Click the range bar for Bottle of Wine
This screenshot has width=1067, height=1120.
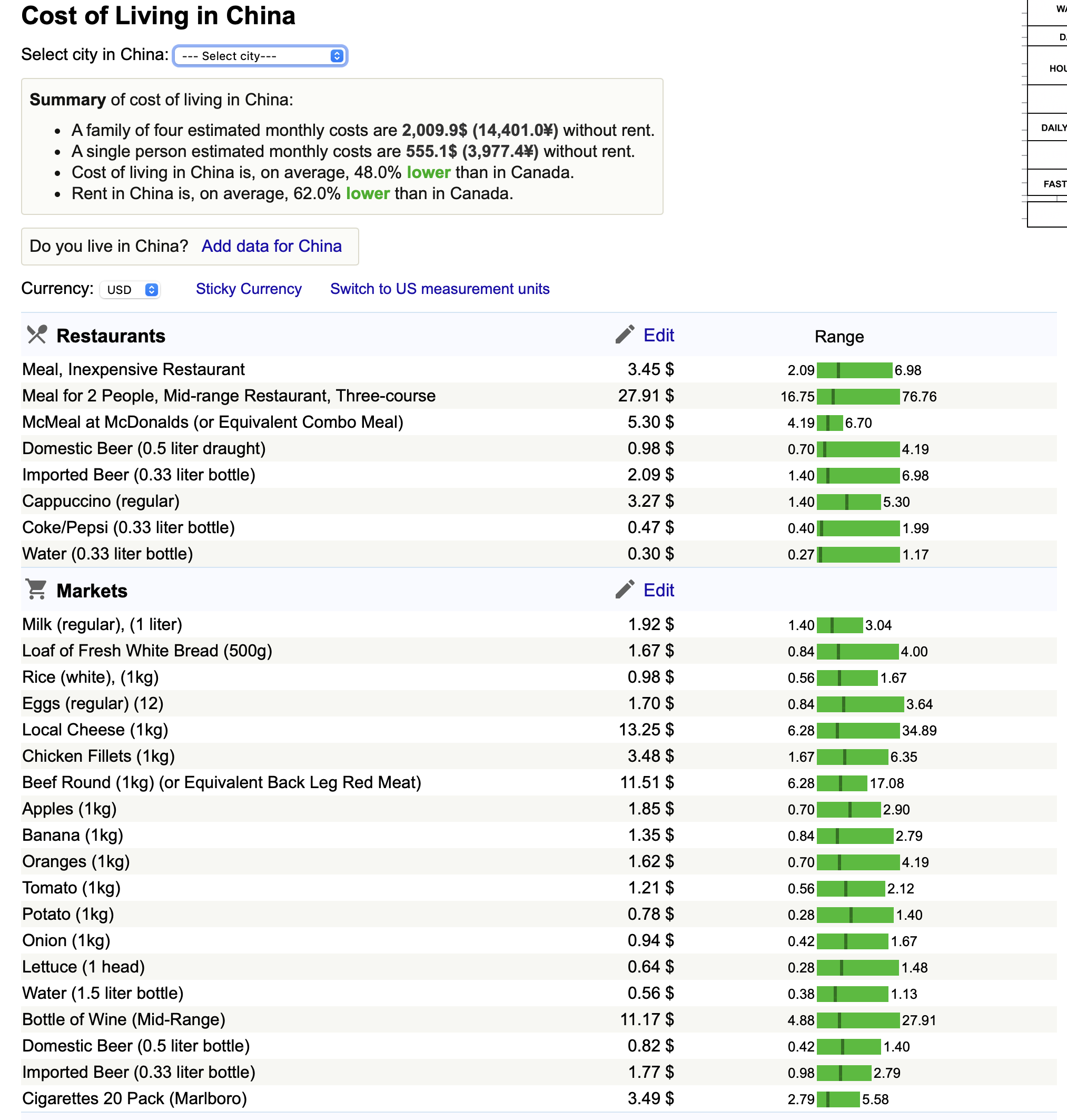(x=858, y=1020)
